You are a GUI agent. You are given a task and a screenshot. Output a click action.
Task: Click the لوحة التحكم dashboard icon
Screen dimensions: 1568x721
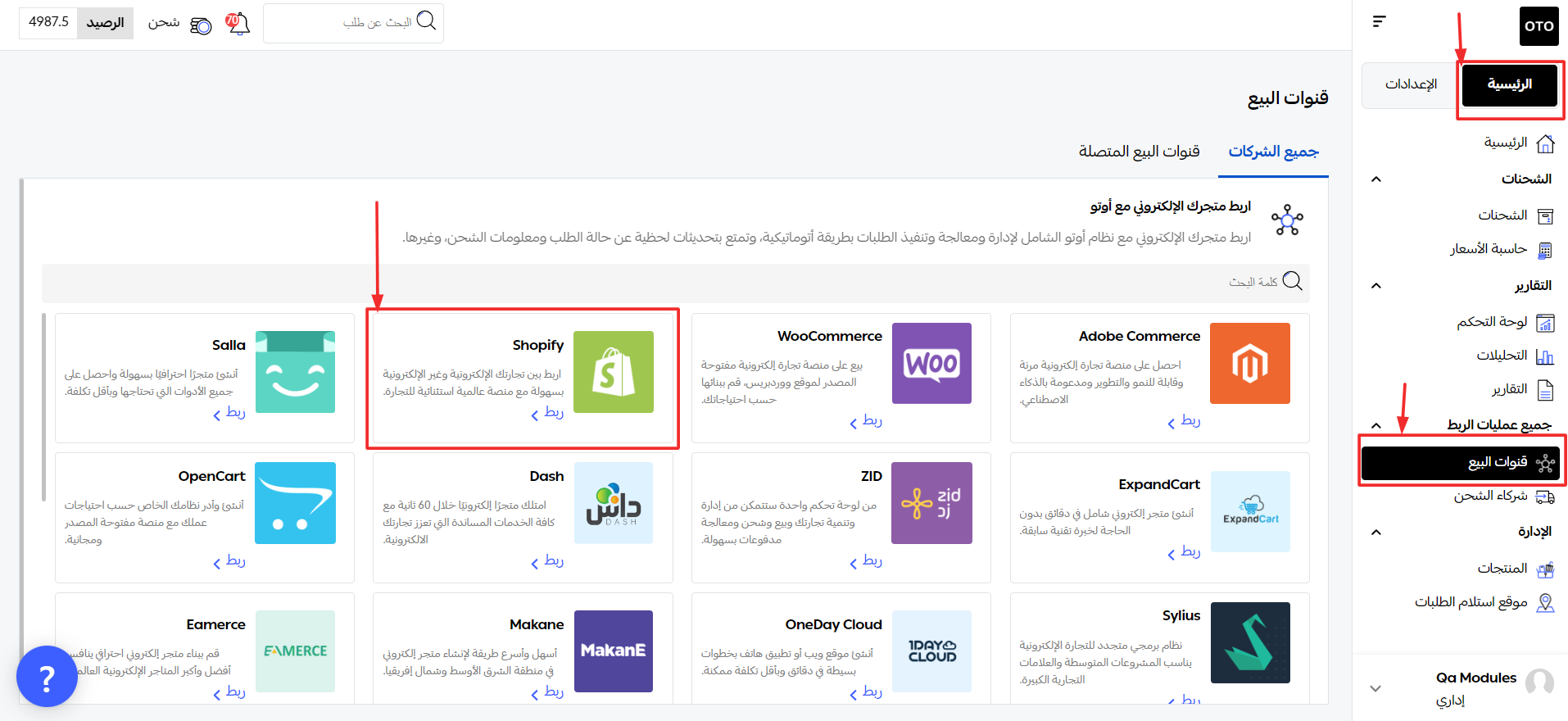point(1545,323)
